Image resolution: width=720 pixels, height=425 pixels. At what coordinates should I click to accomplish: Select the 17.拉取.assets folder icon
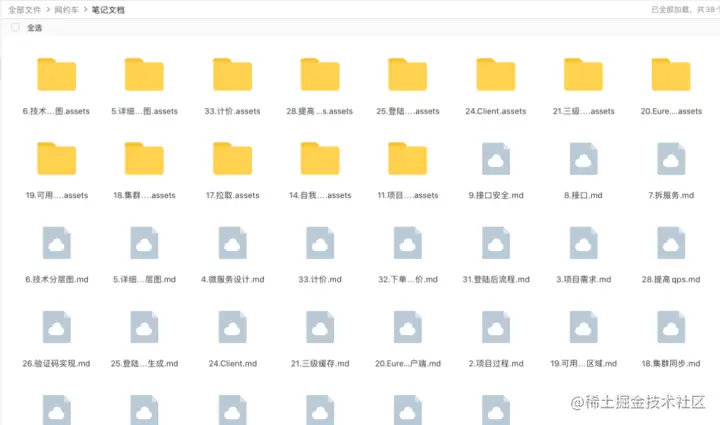pos(232,158)
